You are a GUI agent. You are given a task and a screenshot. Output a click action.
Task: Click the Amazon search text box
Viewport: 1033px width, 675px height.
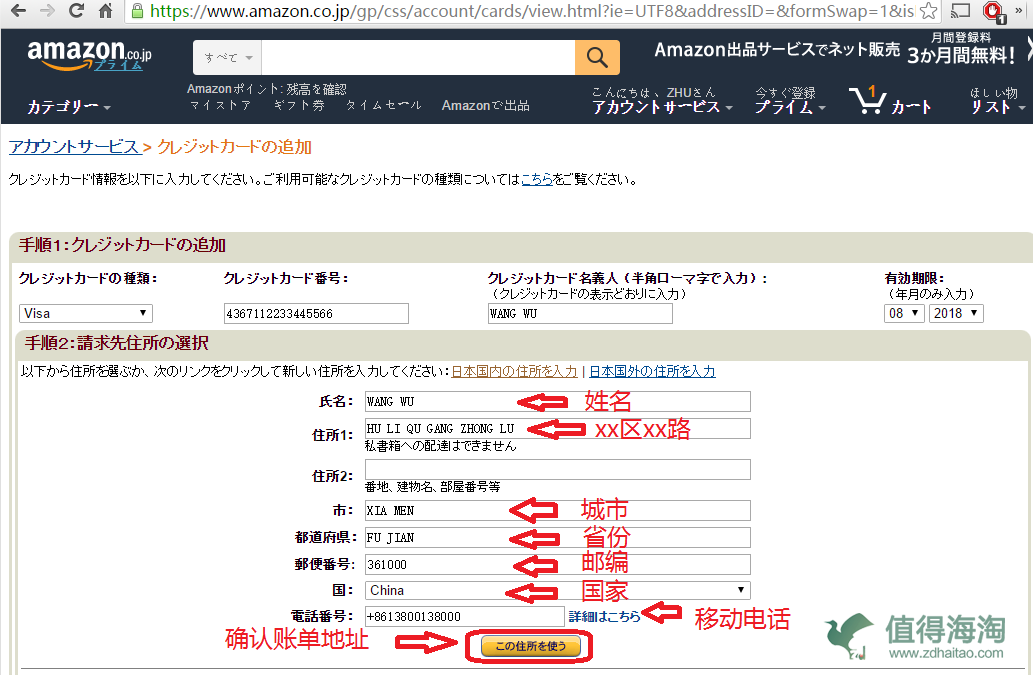418,57
